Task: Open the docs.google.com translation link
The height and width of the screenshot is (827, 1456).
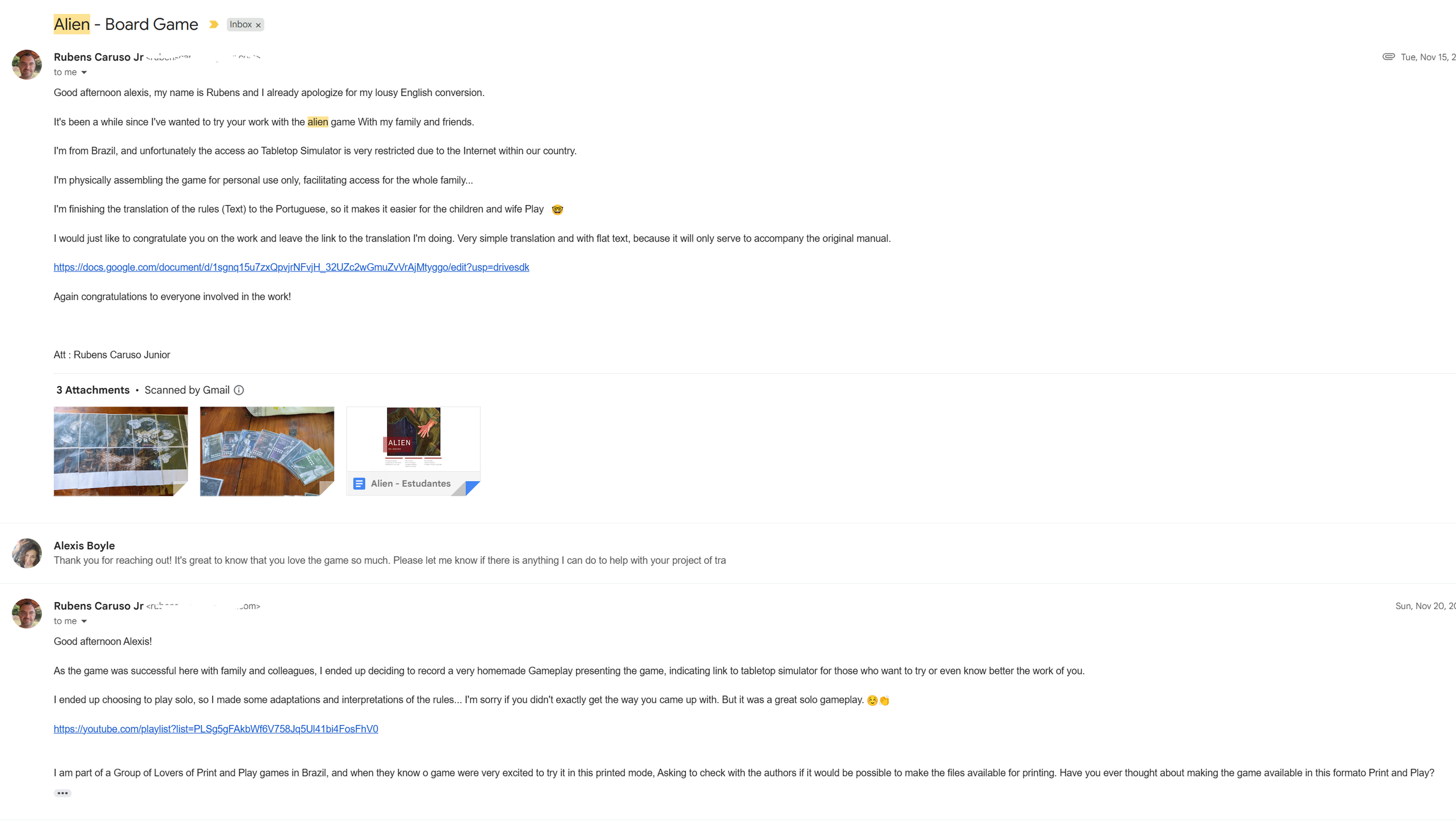Action: [x=291, y=267]
